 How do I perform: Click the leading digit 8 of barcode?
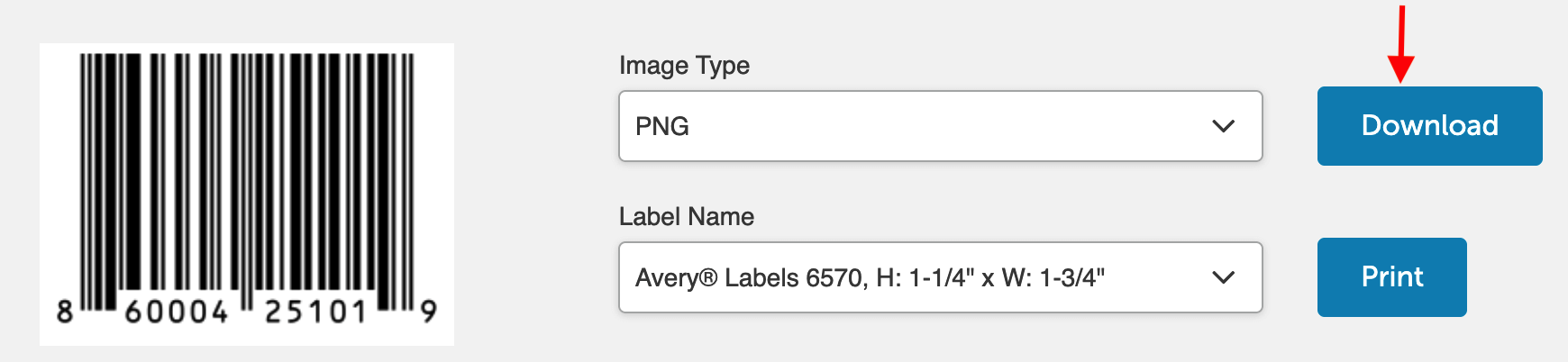click(64, 312)
